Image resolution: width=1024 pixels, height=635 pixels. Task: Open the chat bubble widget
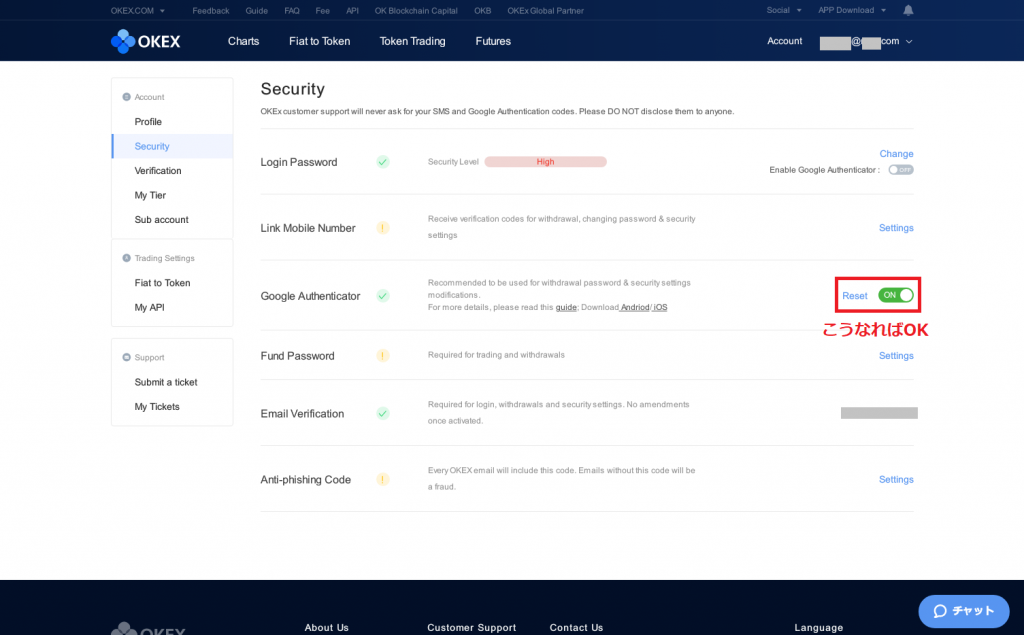(x=963, y=611)
